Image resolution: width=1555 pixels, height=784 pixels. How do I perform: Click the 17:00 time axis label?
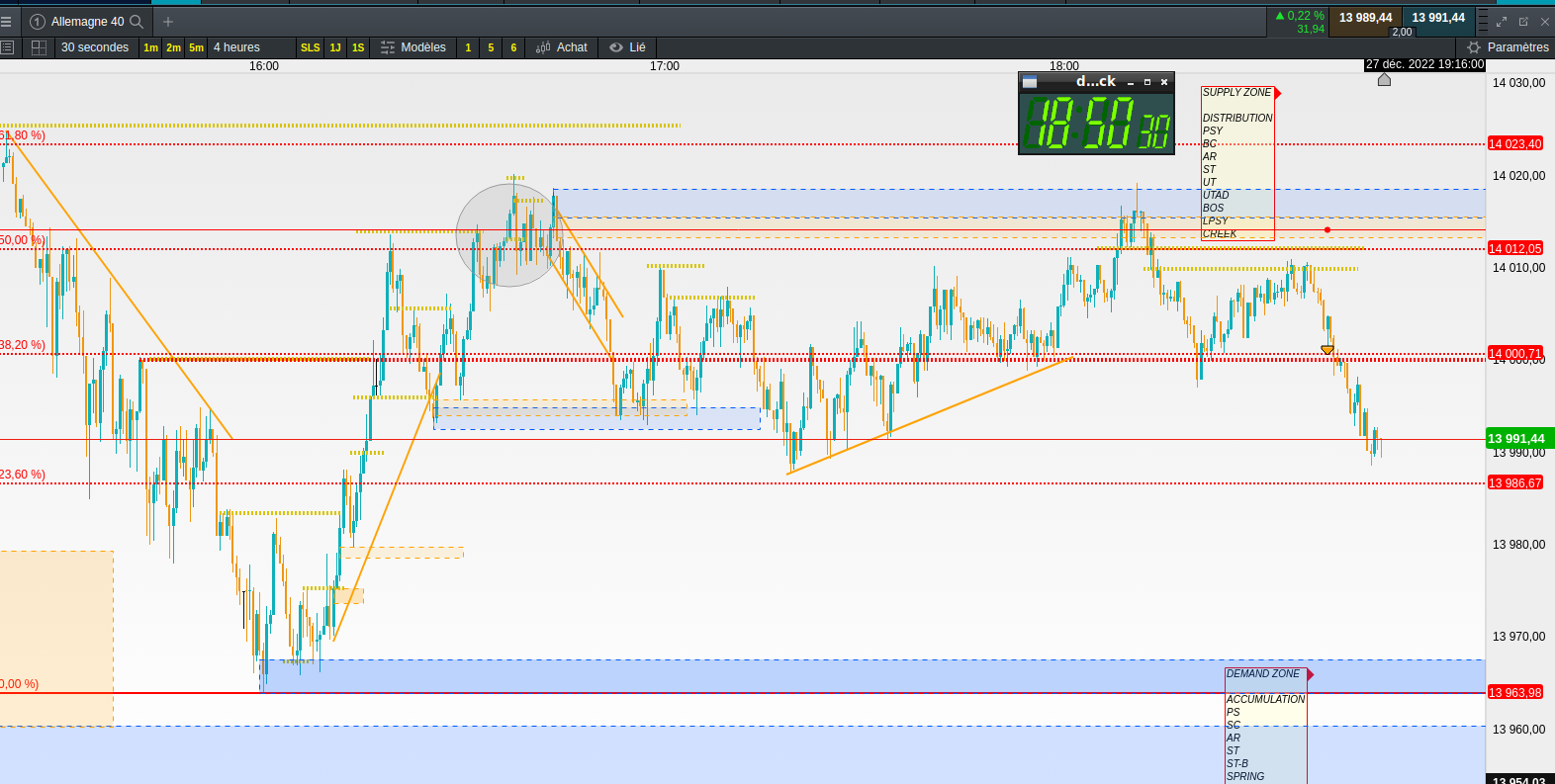[665, 66]
